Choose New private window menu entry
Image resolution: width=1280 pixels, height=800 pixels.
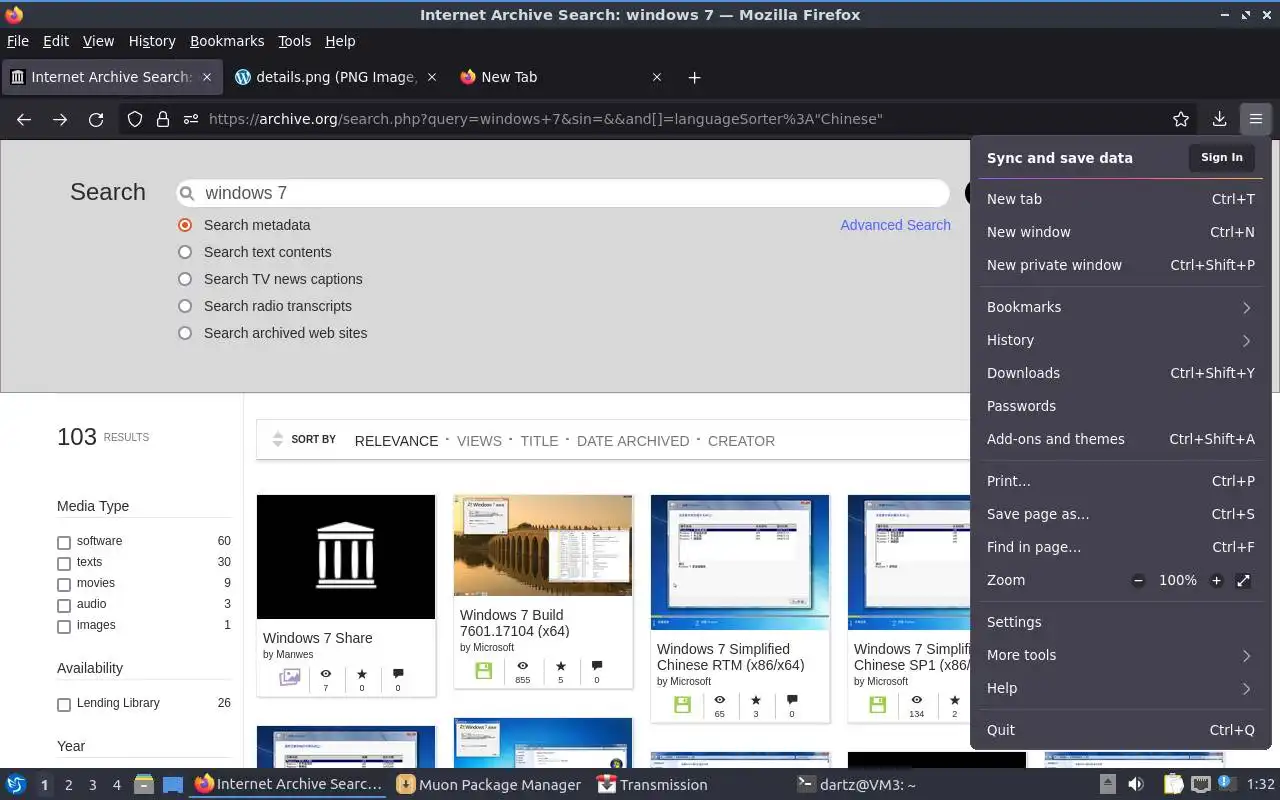pyautogui.click(x=1120, y=265)
